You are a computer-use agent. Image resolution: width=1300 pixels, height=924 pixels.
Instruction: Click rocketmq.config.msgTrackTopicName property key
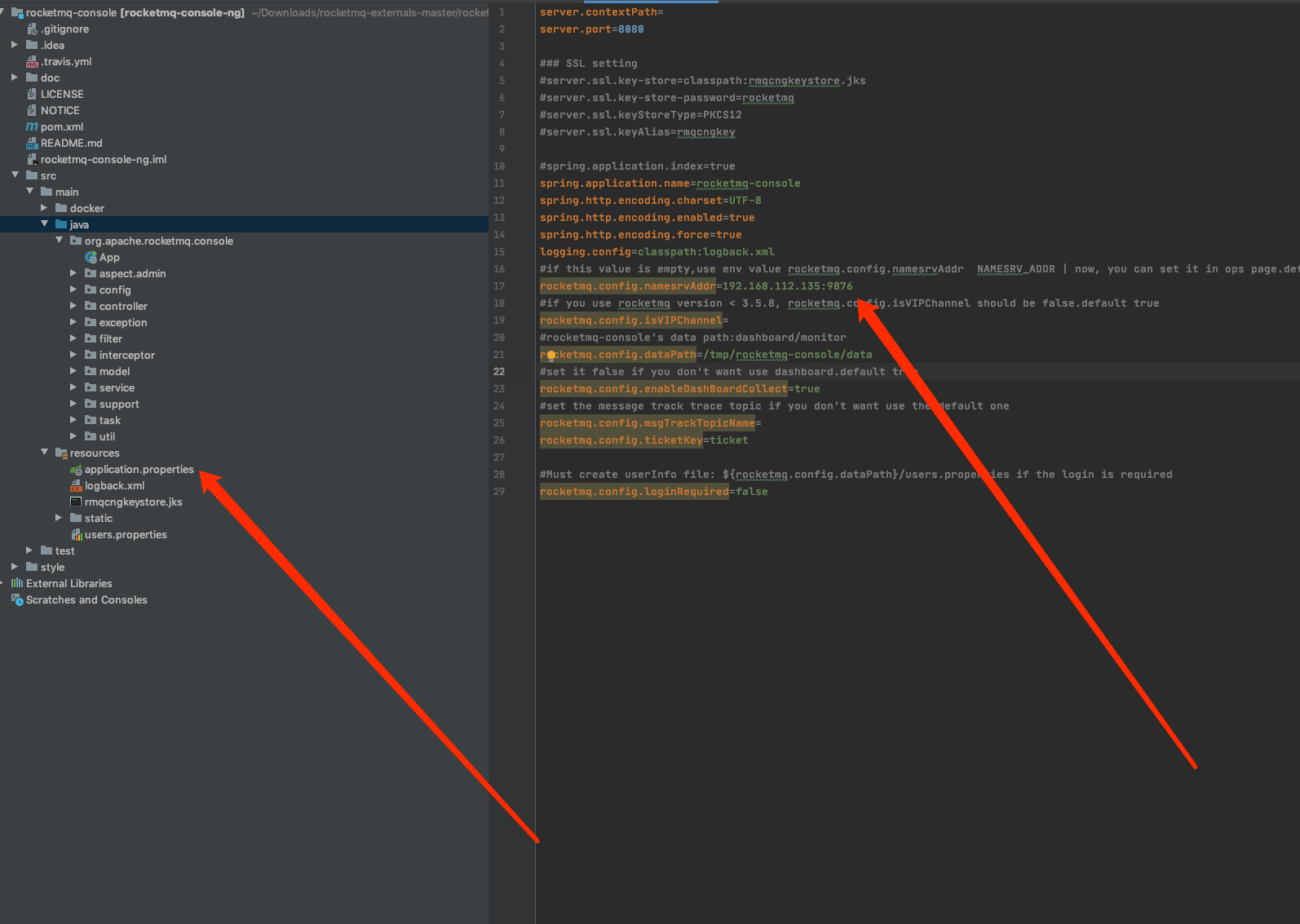point(648,423)
